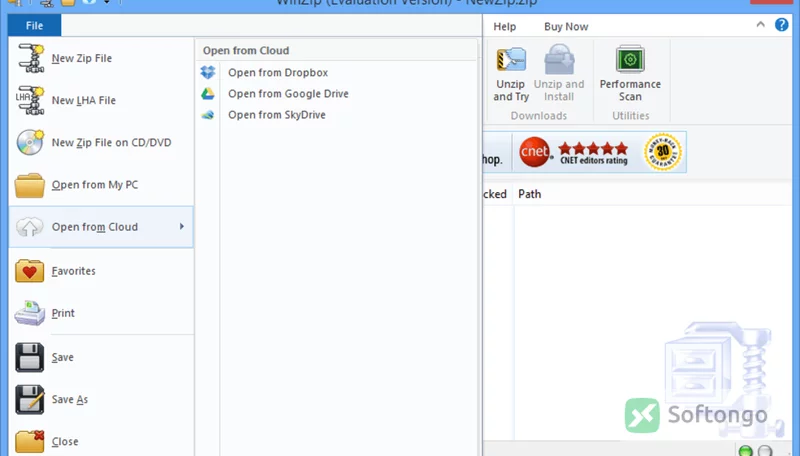This screenshot has height=456, width=800.
Task: Click the green status light indicator
Action: click(746, 451)
